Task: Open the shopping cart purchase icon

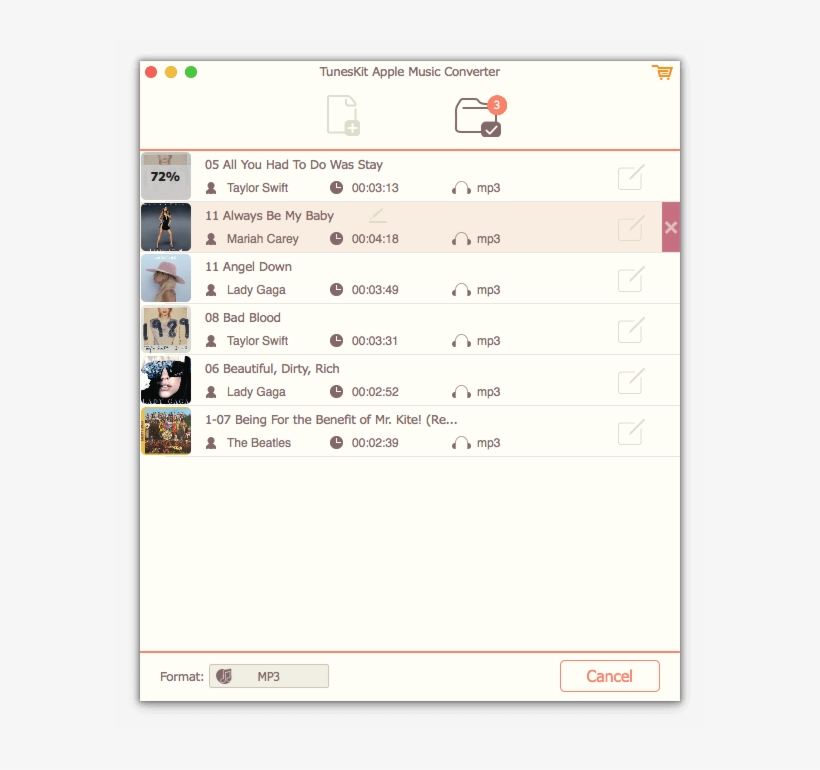Action: (x=662, y=72)
